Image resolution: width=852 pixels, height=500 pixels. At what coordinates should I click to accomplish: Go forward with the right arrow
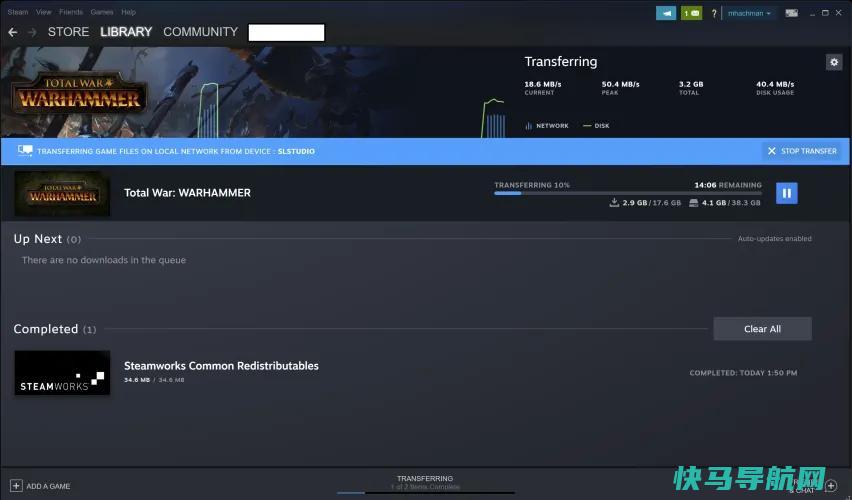32,33
